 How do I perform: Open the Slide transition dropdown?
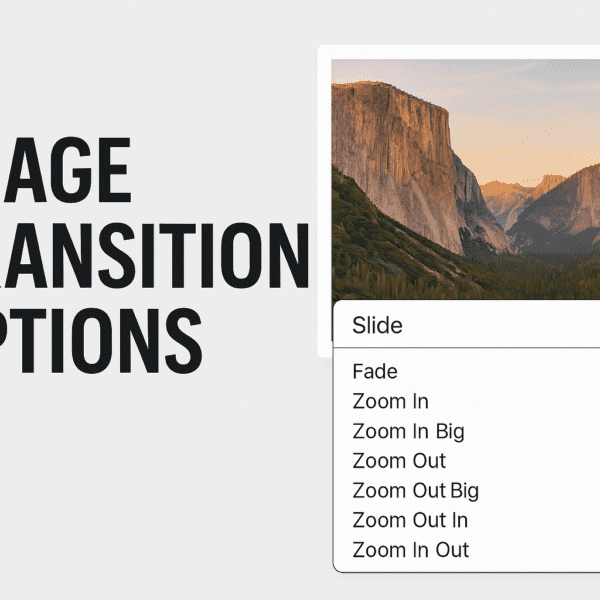click(466, 325)
